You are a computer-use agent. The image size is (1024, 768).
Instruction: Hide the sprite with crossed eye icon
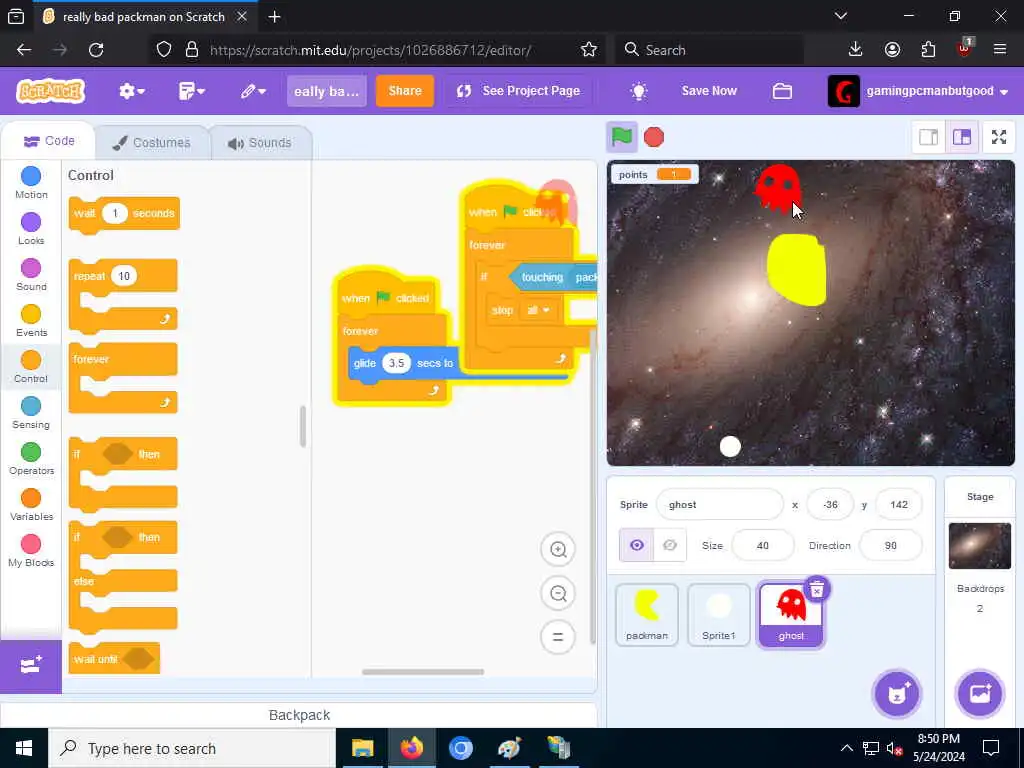[669, 545]
